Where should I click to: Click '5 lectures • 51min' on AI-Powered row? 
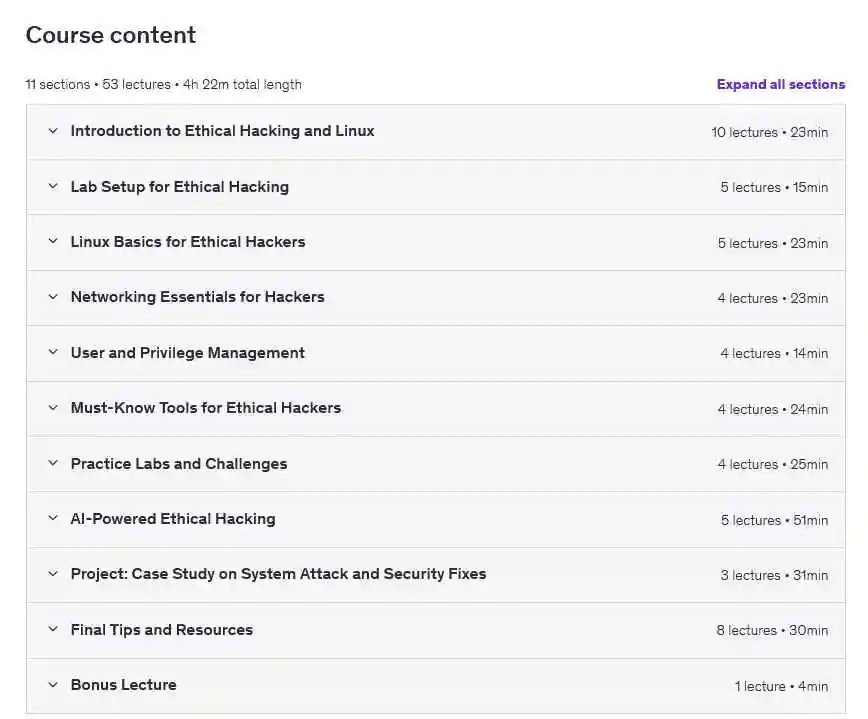pos(774,520)
